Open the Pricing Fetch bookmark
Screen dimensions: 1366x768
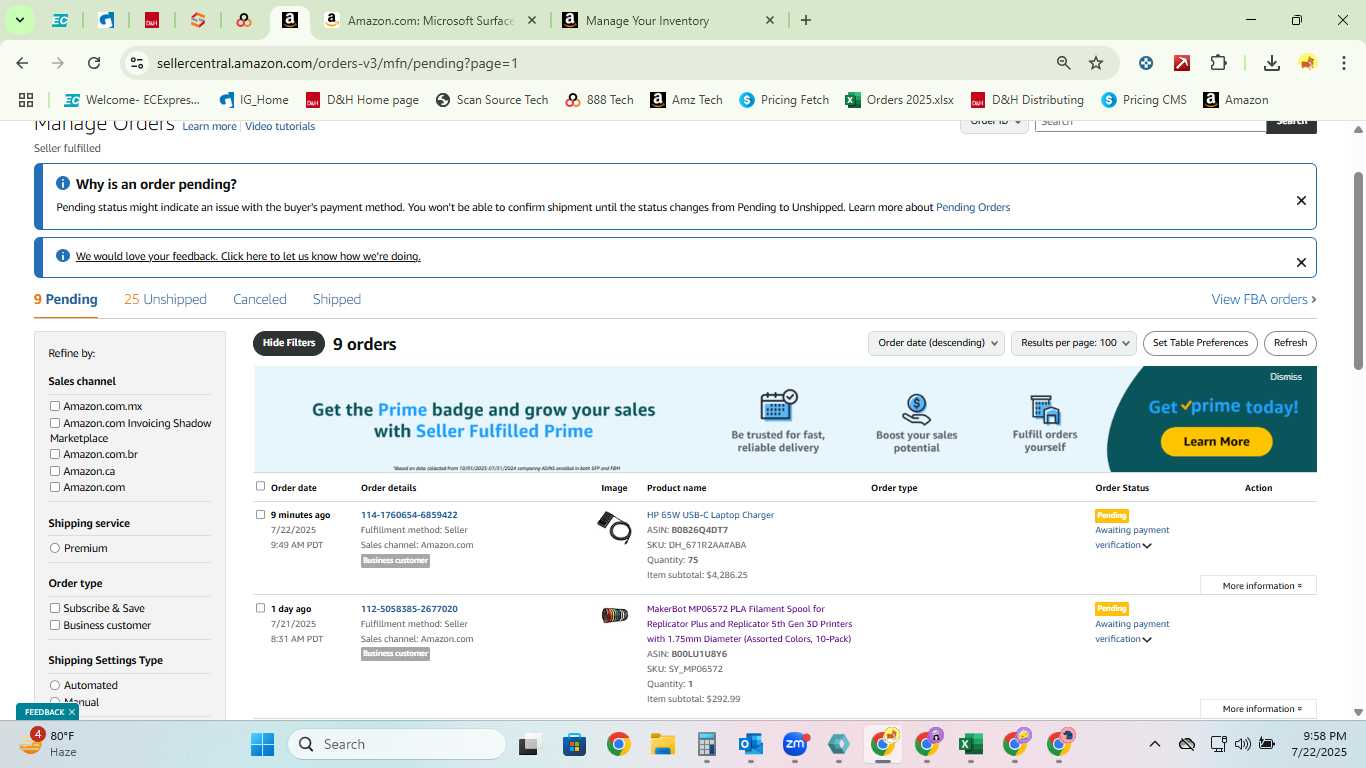click(784, 100)
